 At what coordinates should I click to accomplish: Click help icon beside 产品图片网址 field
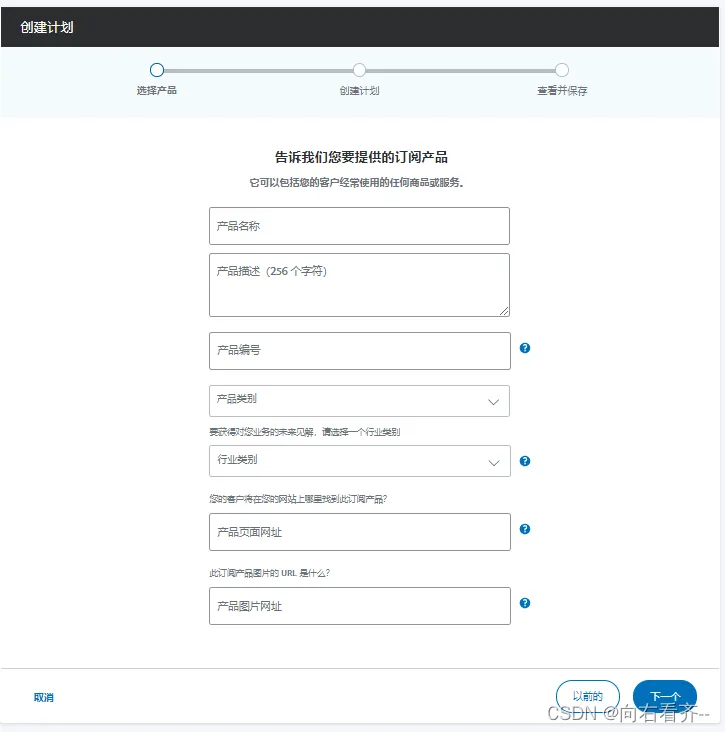click(525, 603)
